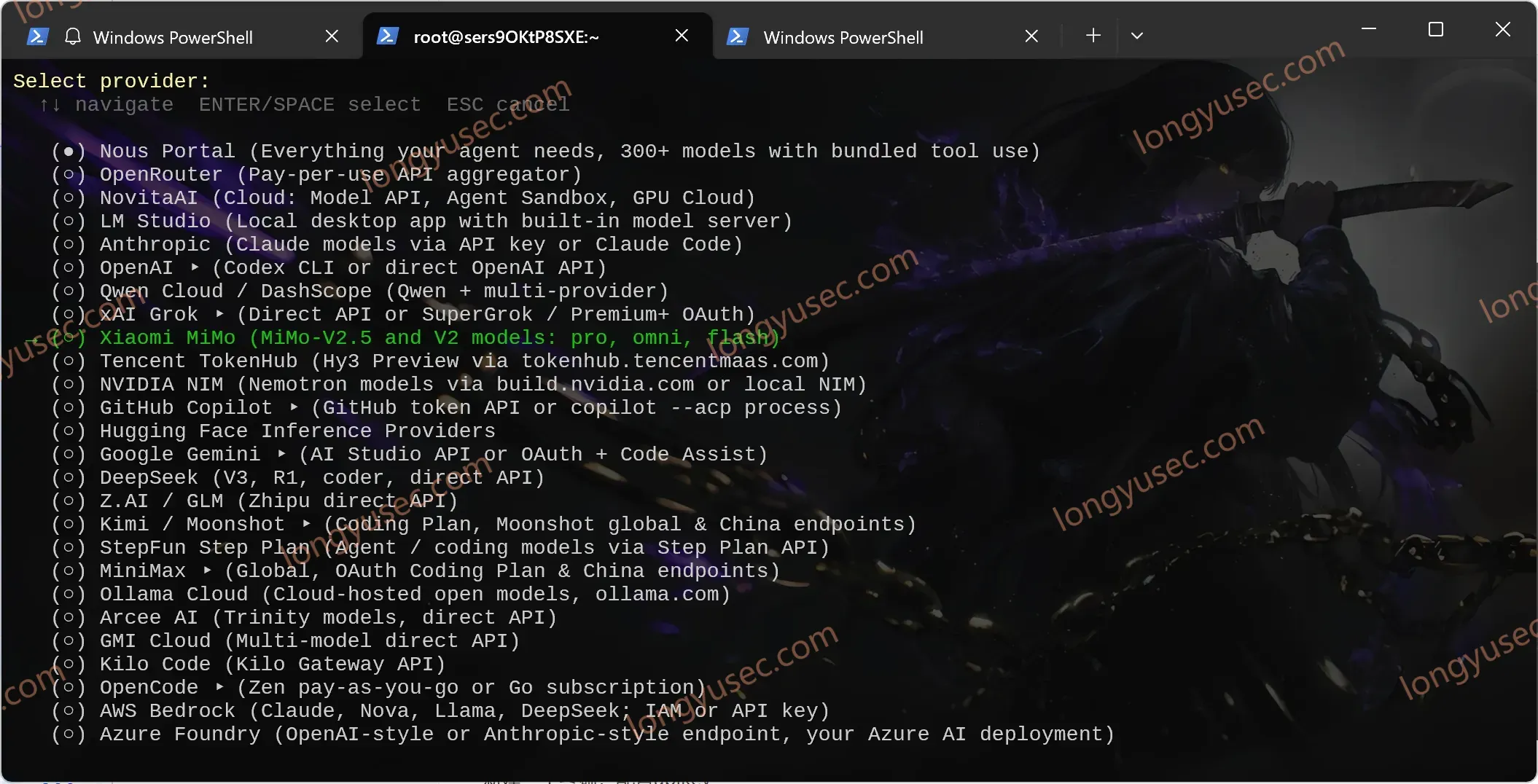
Task: Minimize the terminal window
Action: 1369,29
